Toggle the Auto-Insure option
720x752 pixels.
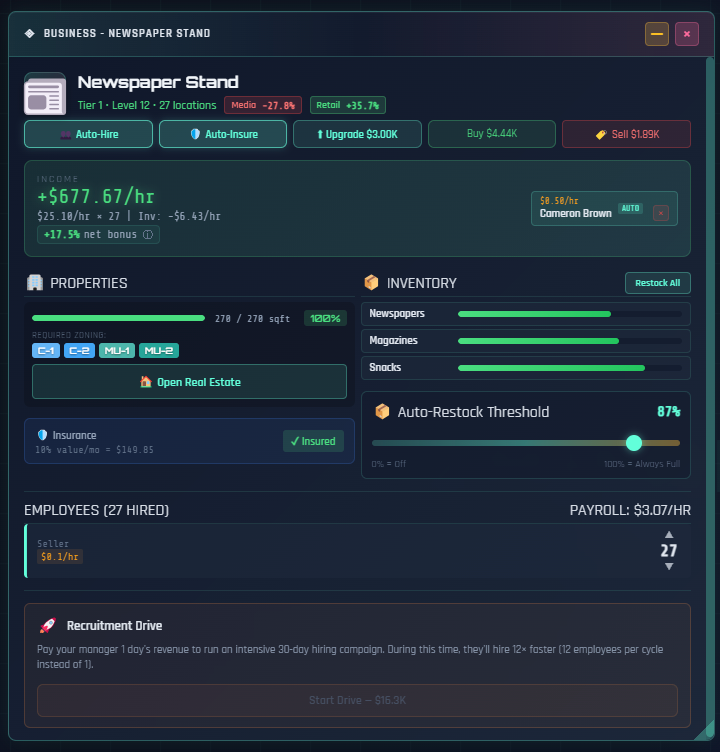(223, 134)
